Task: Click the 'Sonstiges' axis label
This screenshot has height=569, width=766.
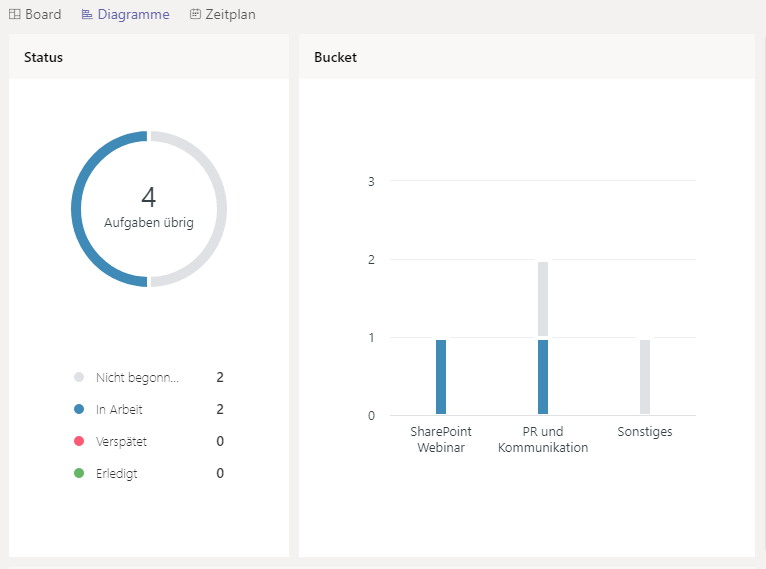Action: click(645, 432)
